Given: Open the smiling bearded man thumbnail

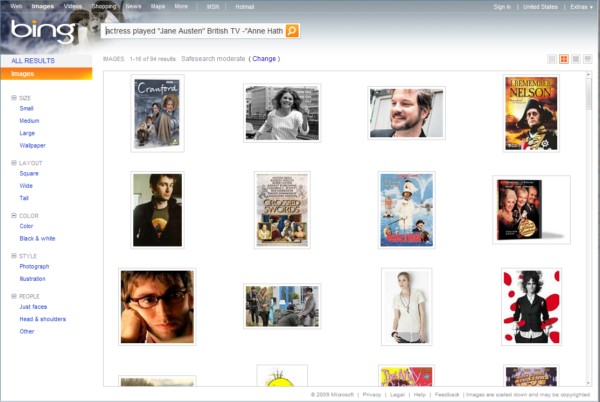Looking at the screenshot, I should (x=406, y=113).
